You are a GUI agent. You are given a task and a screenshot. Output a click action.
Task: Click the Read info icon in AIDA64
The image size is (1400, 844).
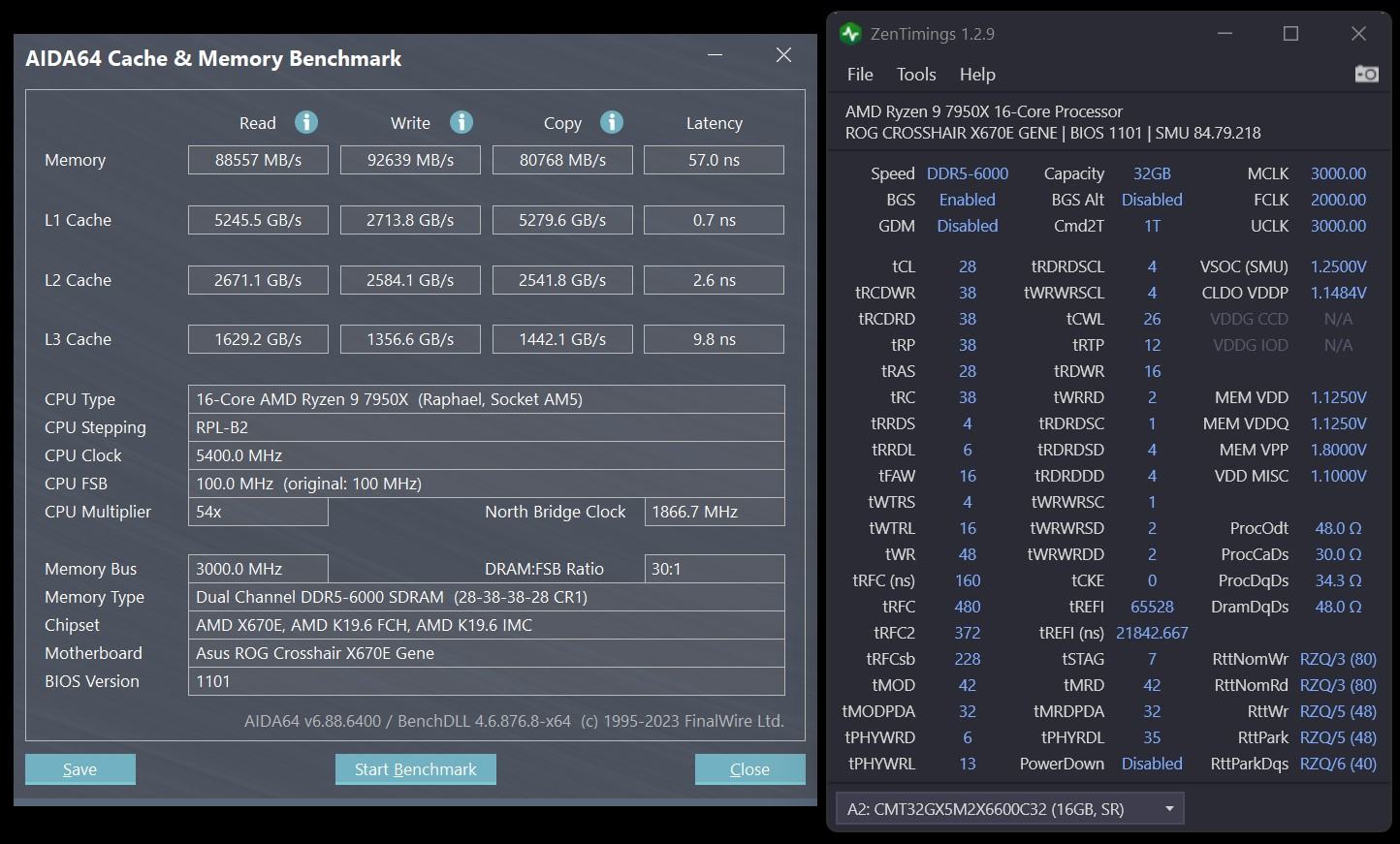[306, 122]
